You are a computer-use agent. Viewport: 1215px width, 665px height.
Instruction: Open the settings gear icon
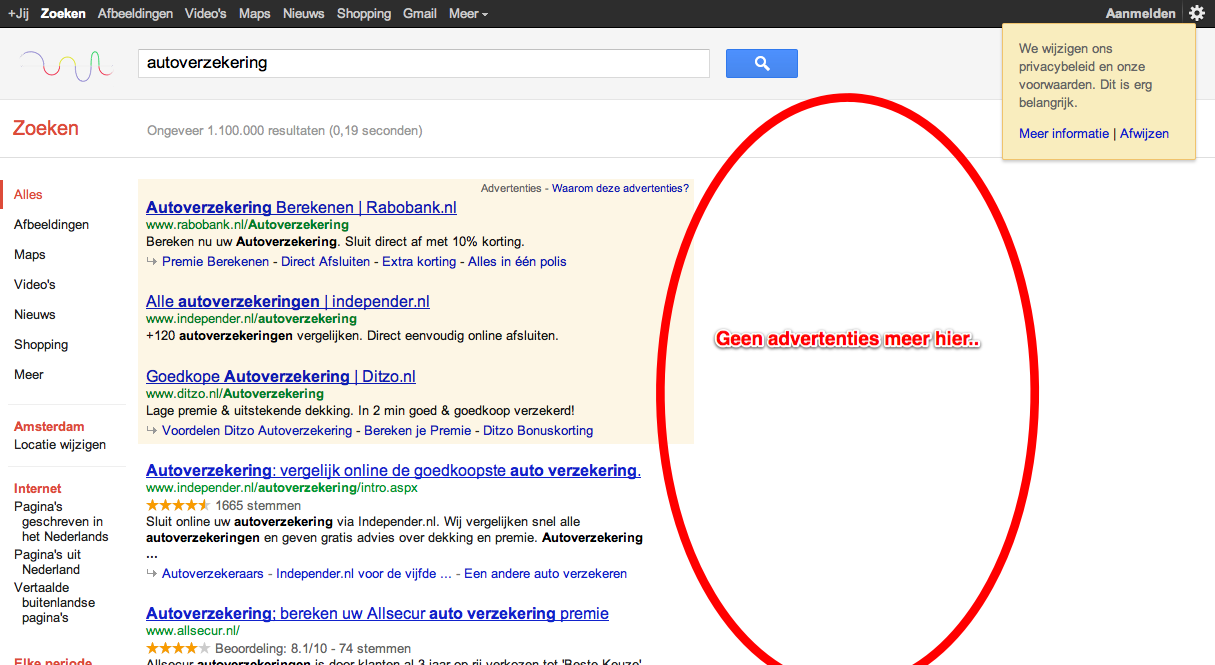(x=1197, y=13)
